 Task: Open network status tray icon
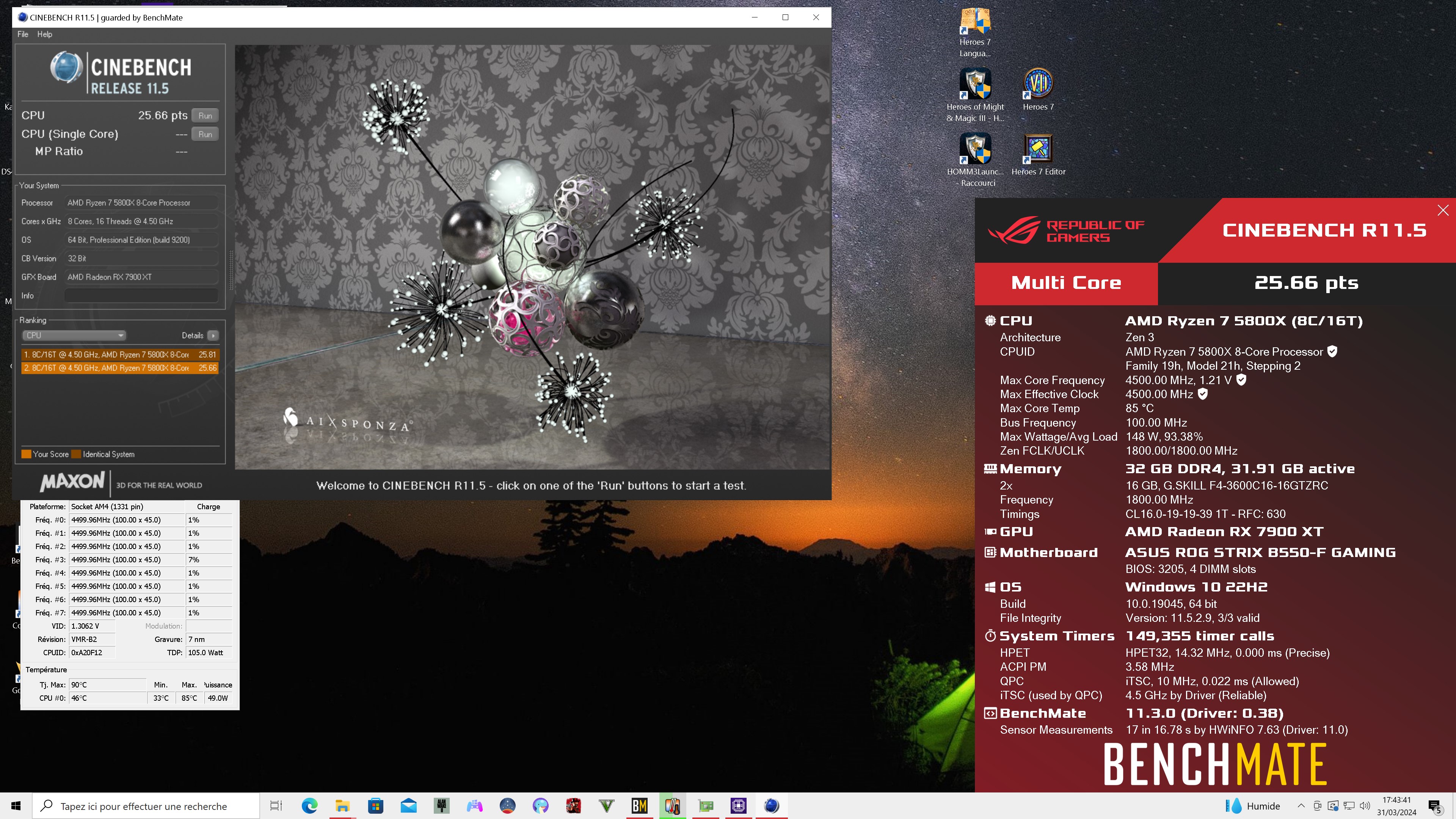pyautogui.click(x=1349, y=806)
